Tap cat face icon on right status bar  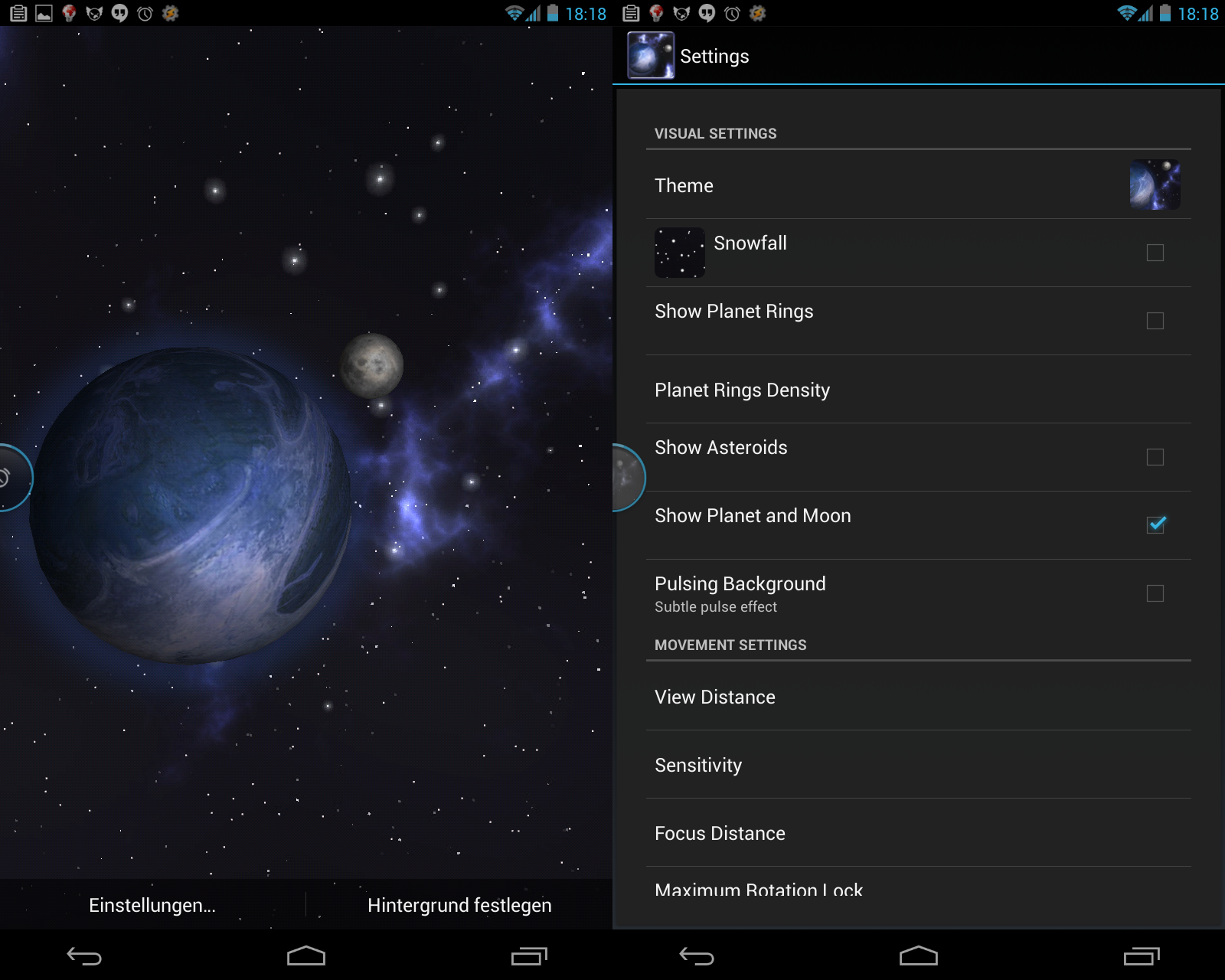[681, 13]
